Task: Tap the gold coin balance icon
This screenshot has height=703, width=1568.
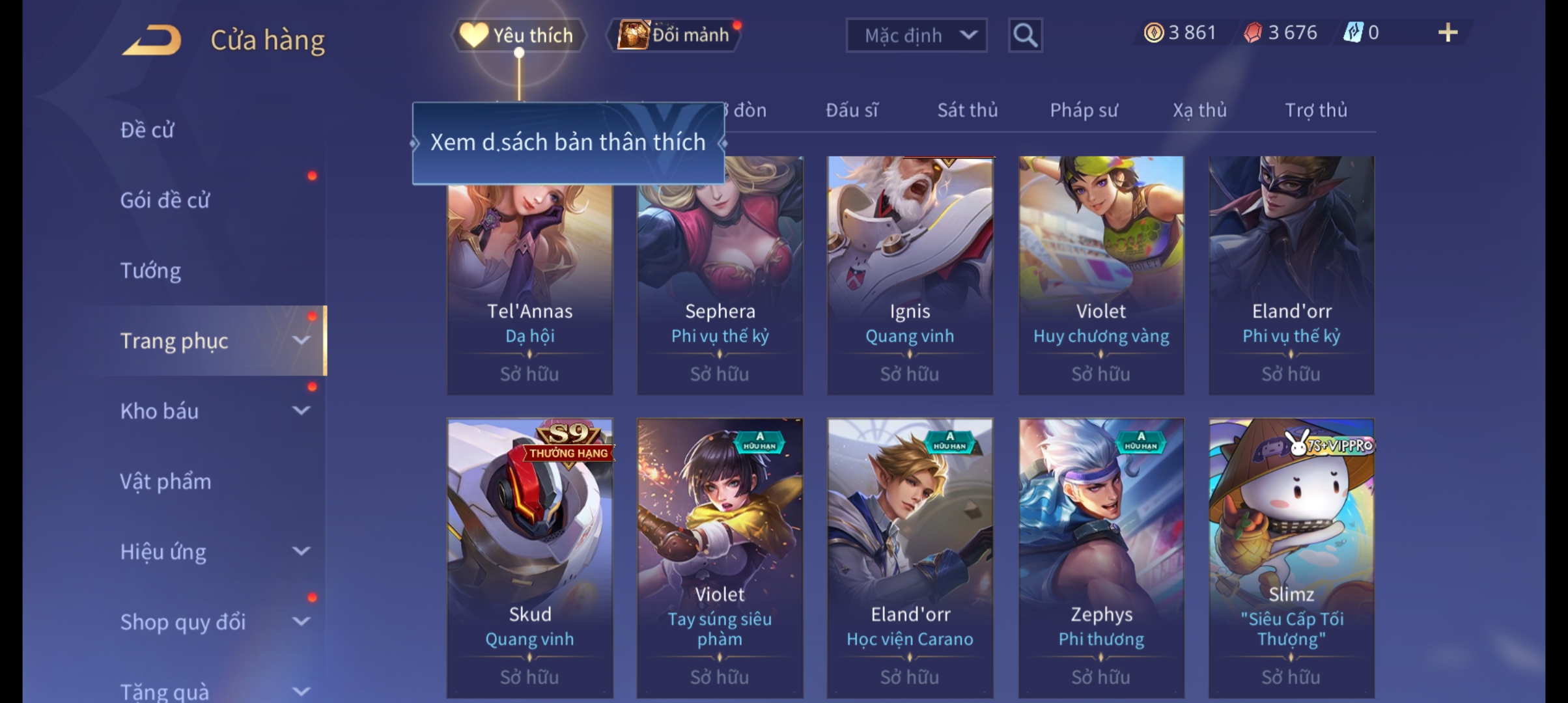Action: tap(1153, 33)
